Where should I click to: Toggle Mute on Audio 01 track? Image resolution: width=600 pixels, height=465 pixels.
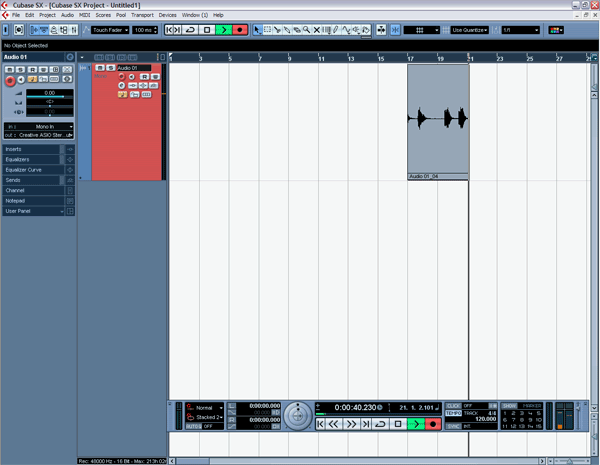pos(99,68)
